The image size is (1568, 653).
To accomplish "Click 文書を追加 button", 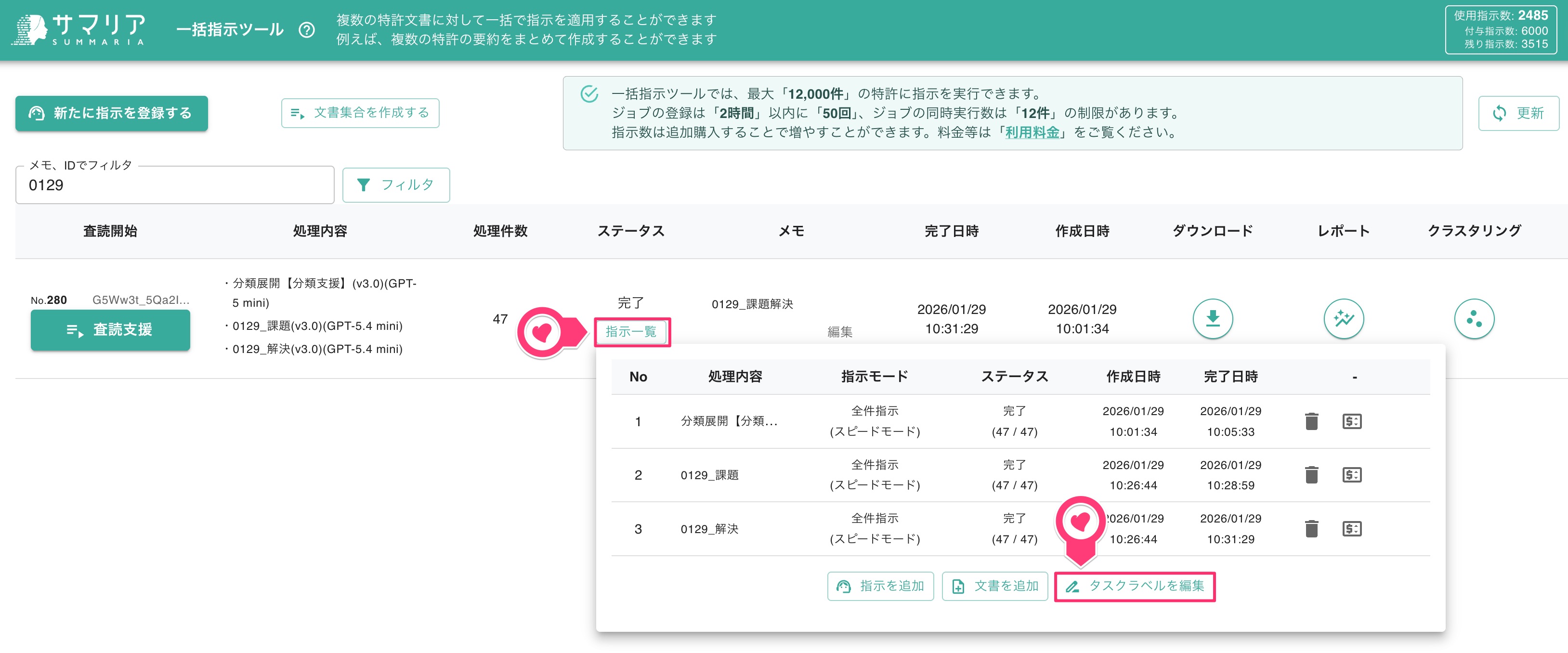I will click(x=994, y=586).
